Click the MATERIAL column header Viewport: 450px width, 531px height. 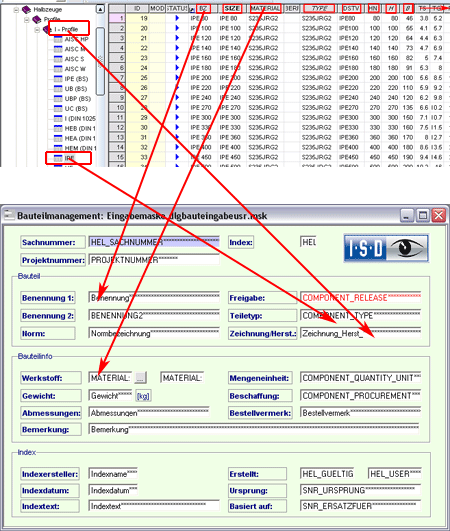[265, 8]
